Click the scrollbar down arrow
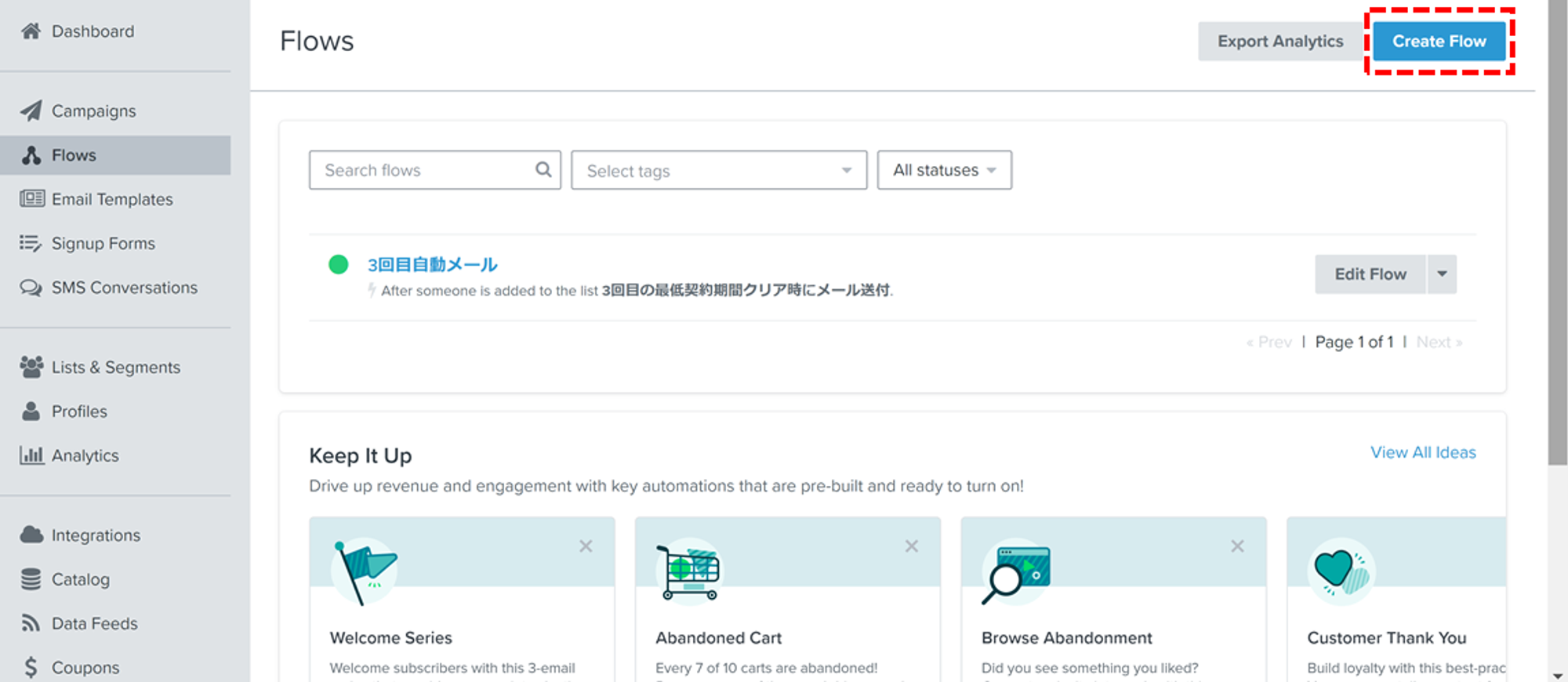 pyautogui.click(x=1558, y=675)
